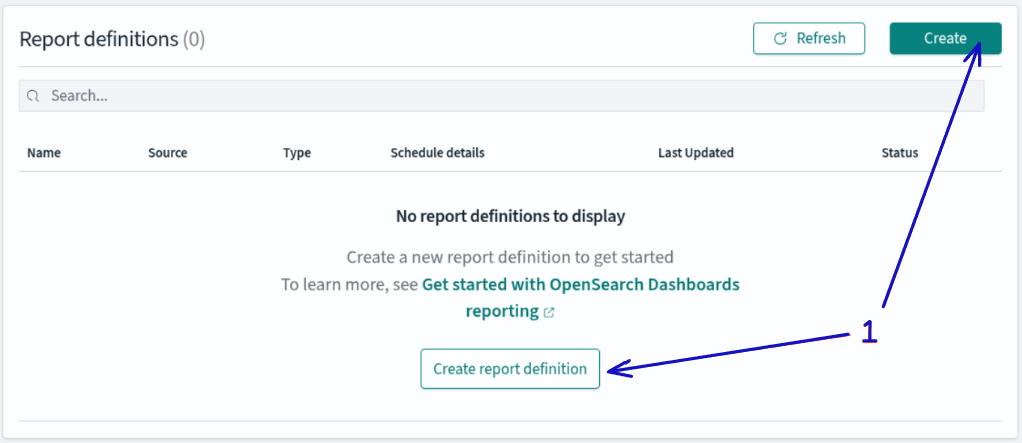Click the No report definitions to display message
The height and width of the screenshot is (443, 1022).
(510, 216)
